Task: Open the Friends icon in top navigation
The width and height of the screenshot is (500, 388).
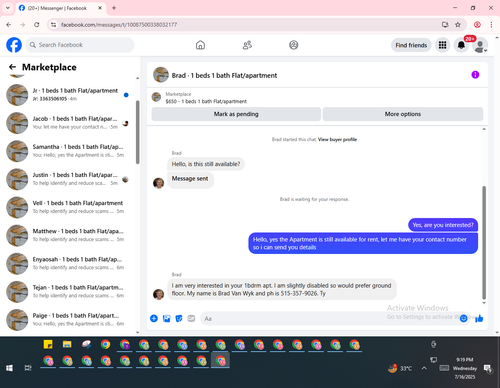Action: coord(247,45)
